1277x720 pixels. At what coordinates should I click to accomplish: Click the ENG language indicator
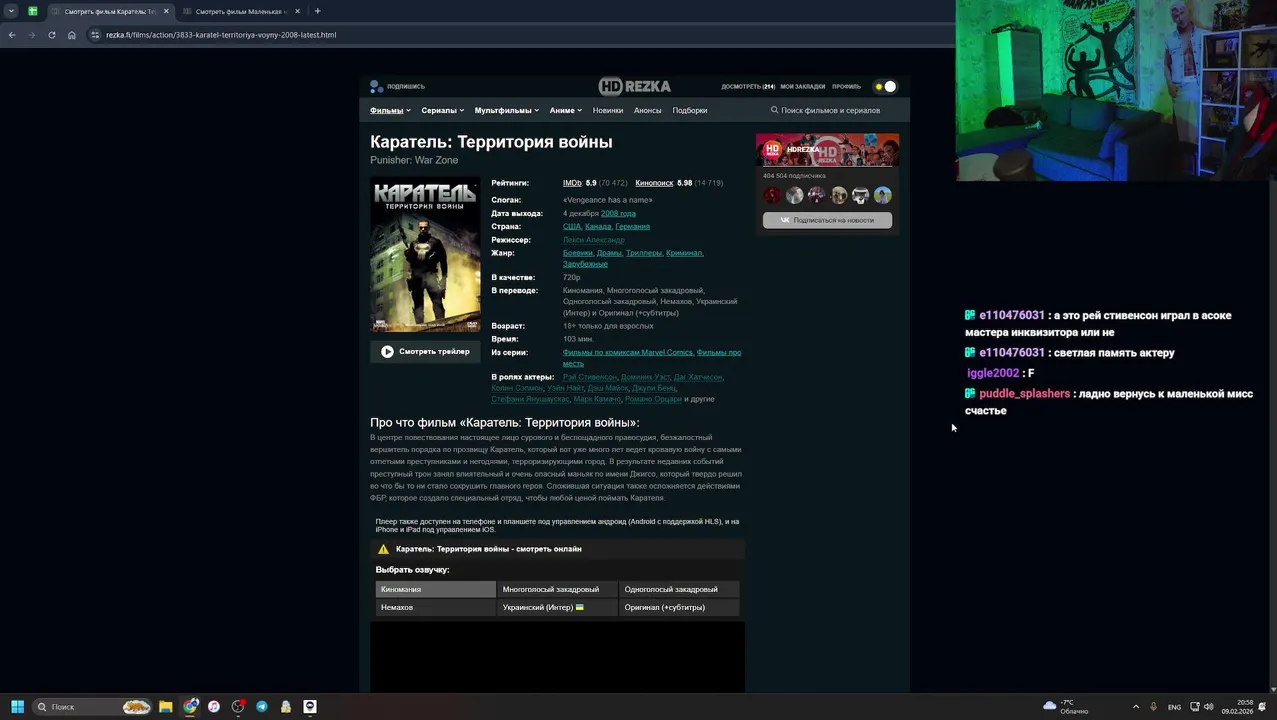(1174, 707)
